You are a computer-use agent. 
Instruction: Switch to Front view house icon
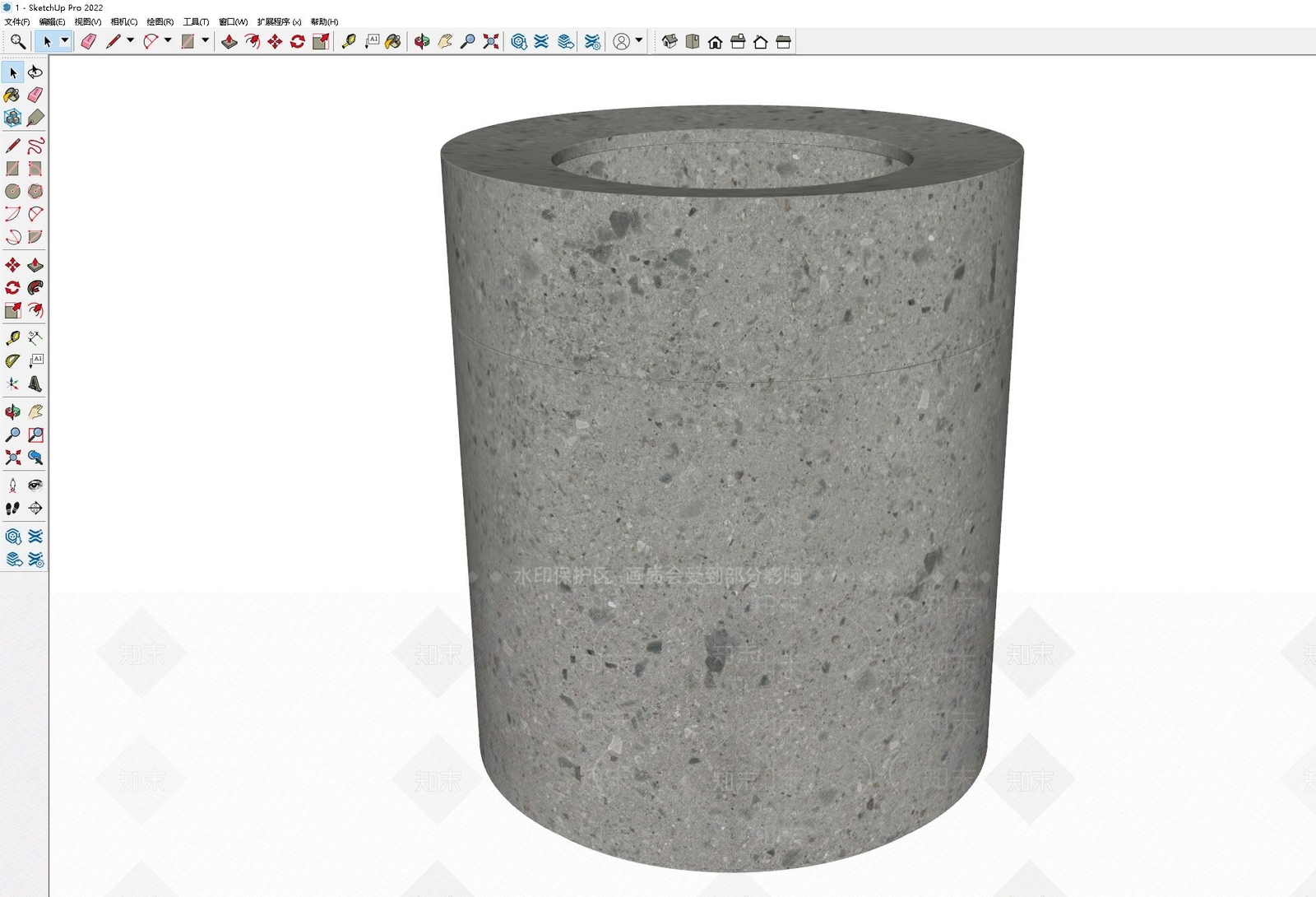pyautogui.click(x=716, y=41)
